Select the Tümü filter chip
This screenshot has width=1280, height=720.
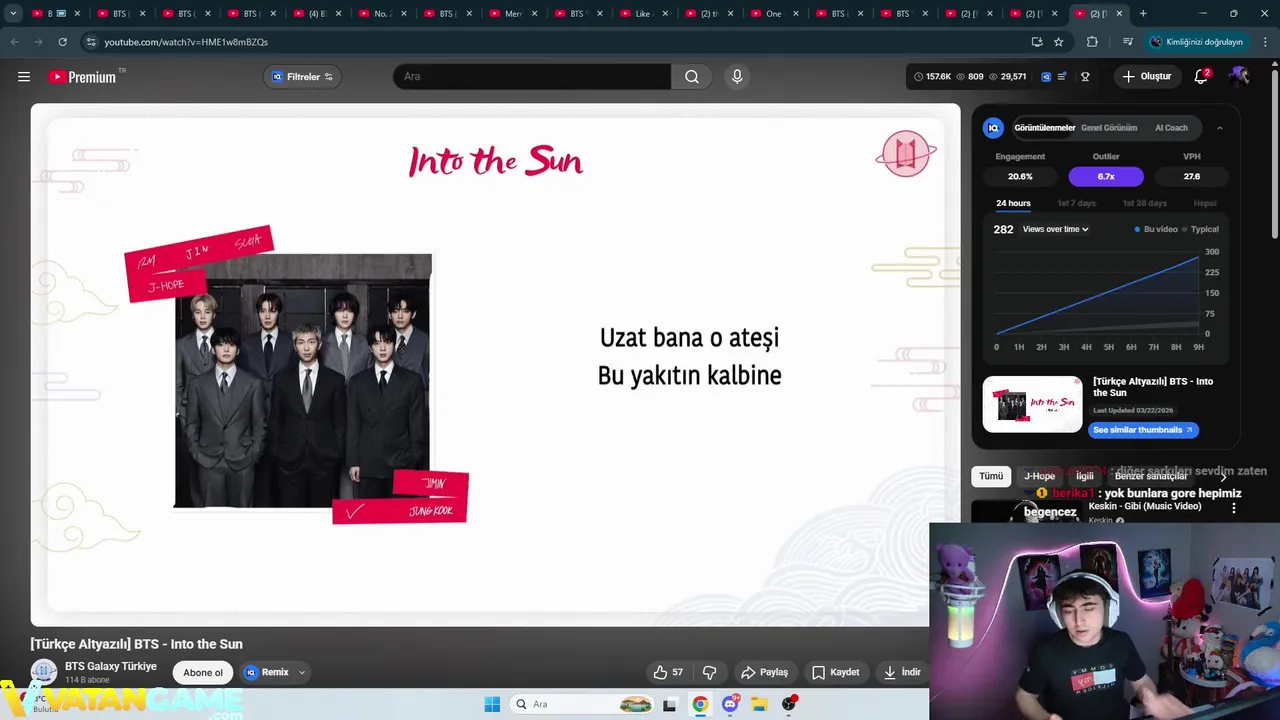(991, 476)
